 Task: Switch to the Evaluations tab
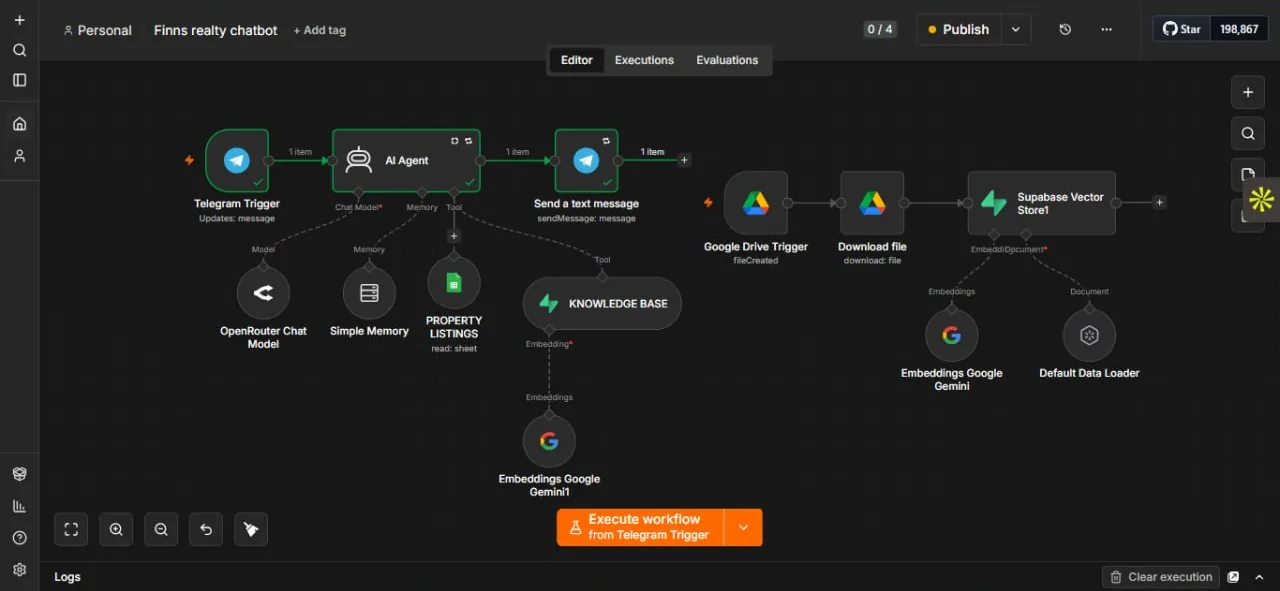coord(727,60)
